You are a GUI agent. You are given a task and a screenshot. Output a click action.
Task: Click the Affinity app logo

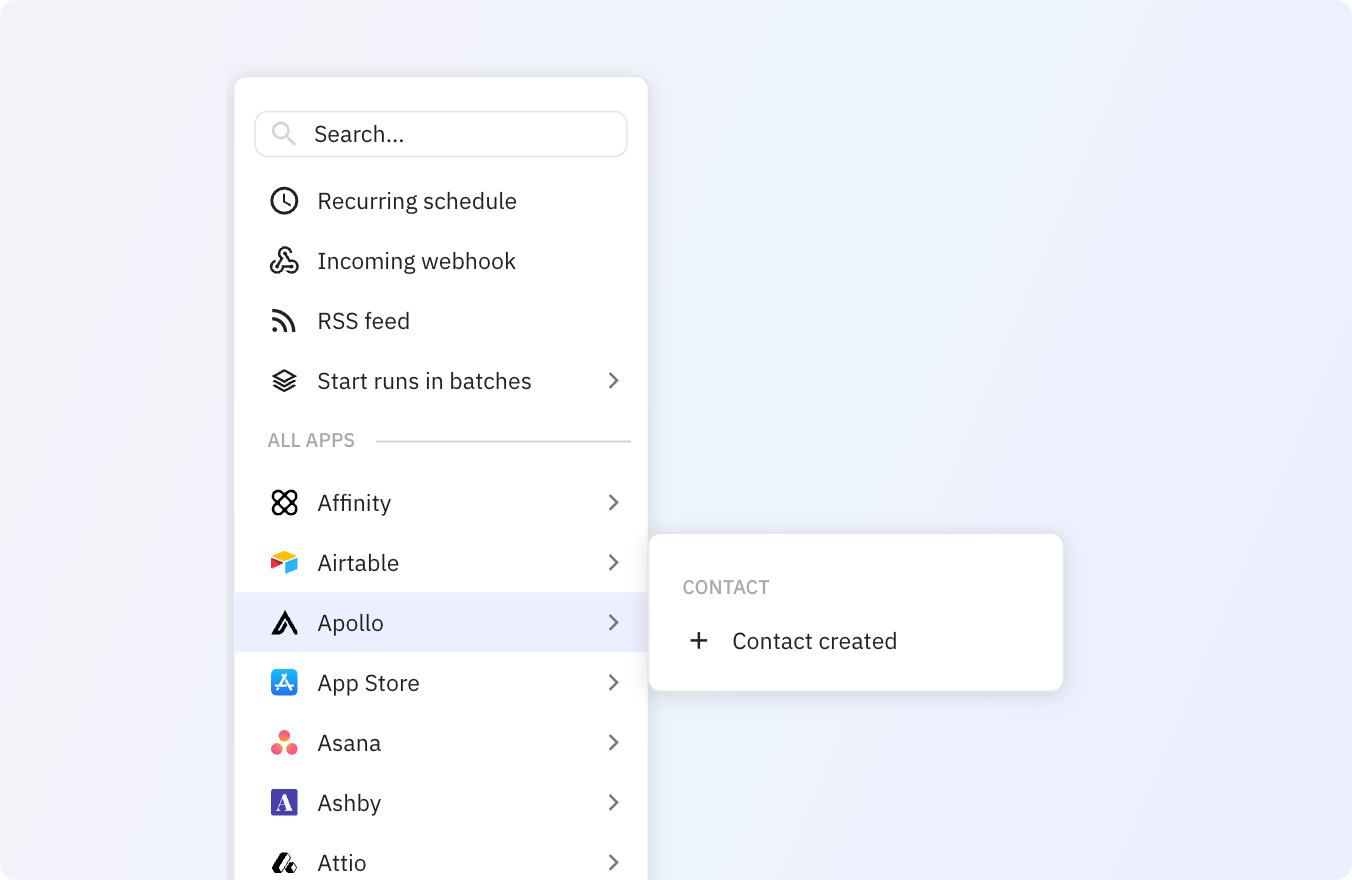point(284,503)
